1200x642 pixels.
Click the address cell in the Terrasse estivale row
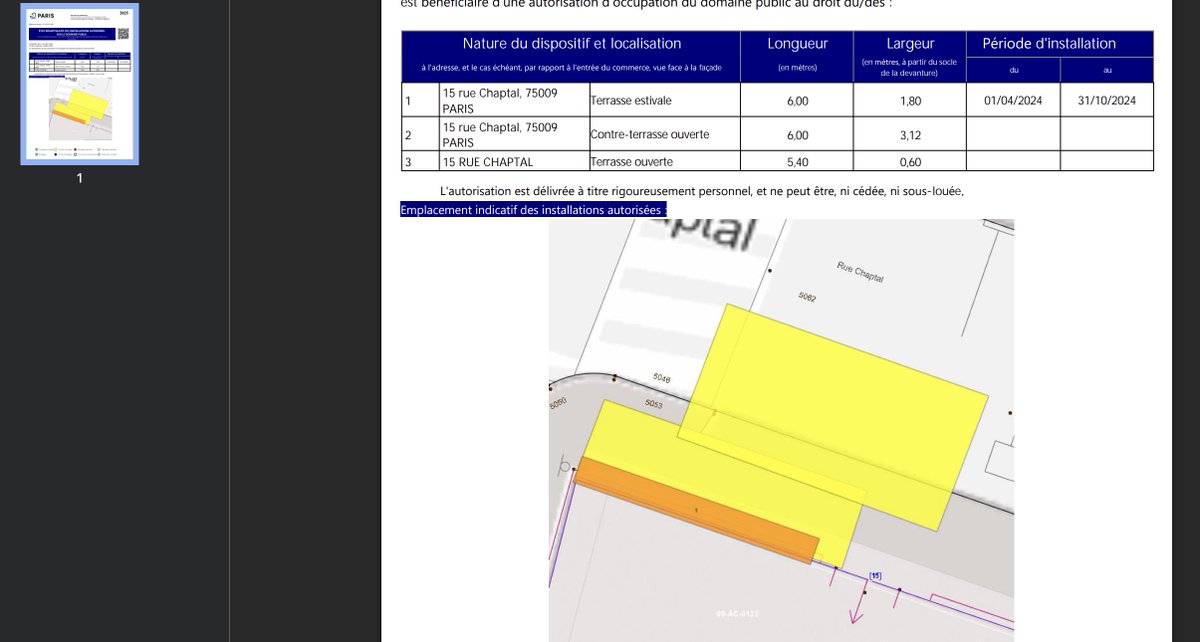click(x=512, y=100)
